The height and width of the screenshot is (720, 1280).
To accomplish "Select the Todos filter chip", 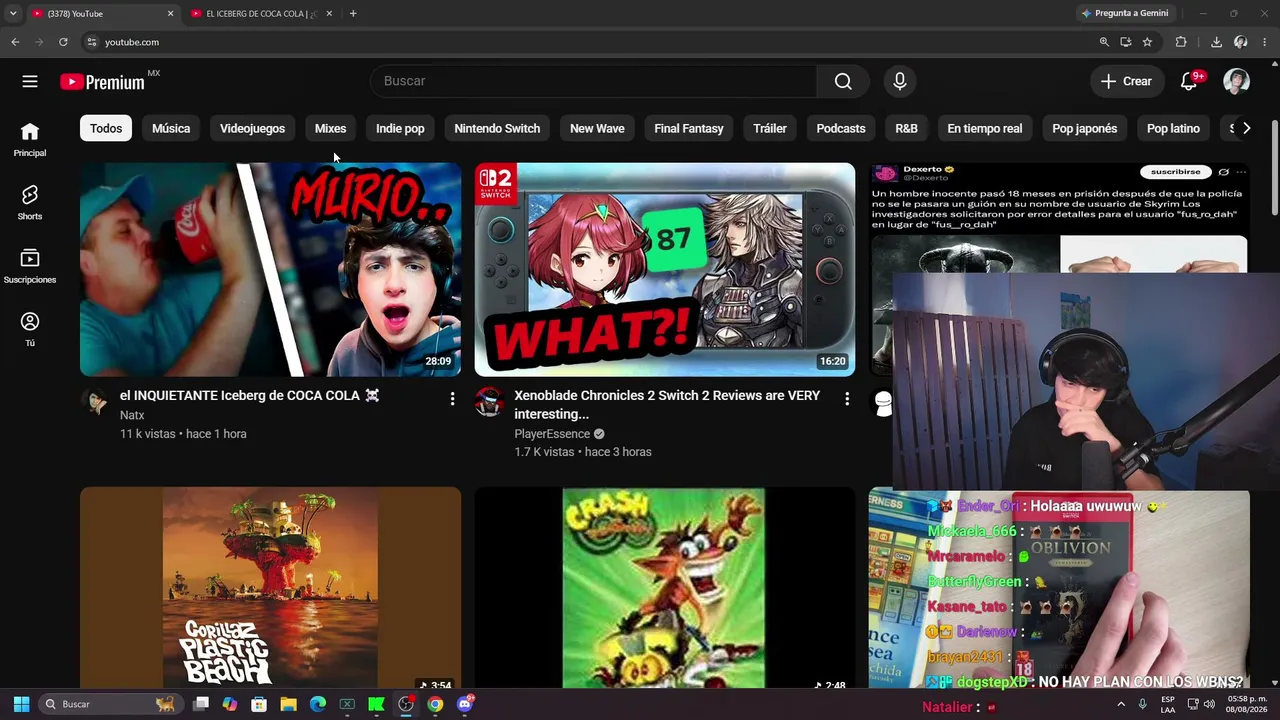I will point(106,128).
